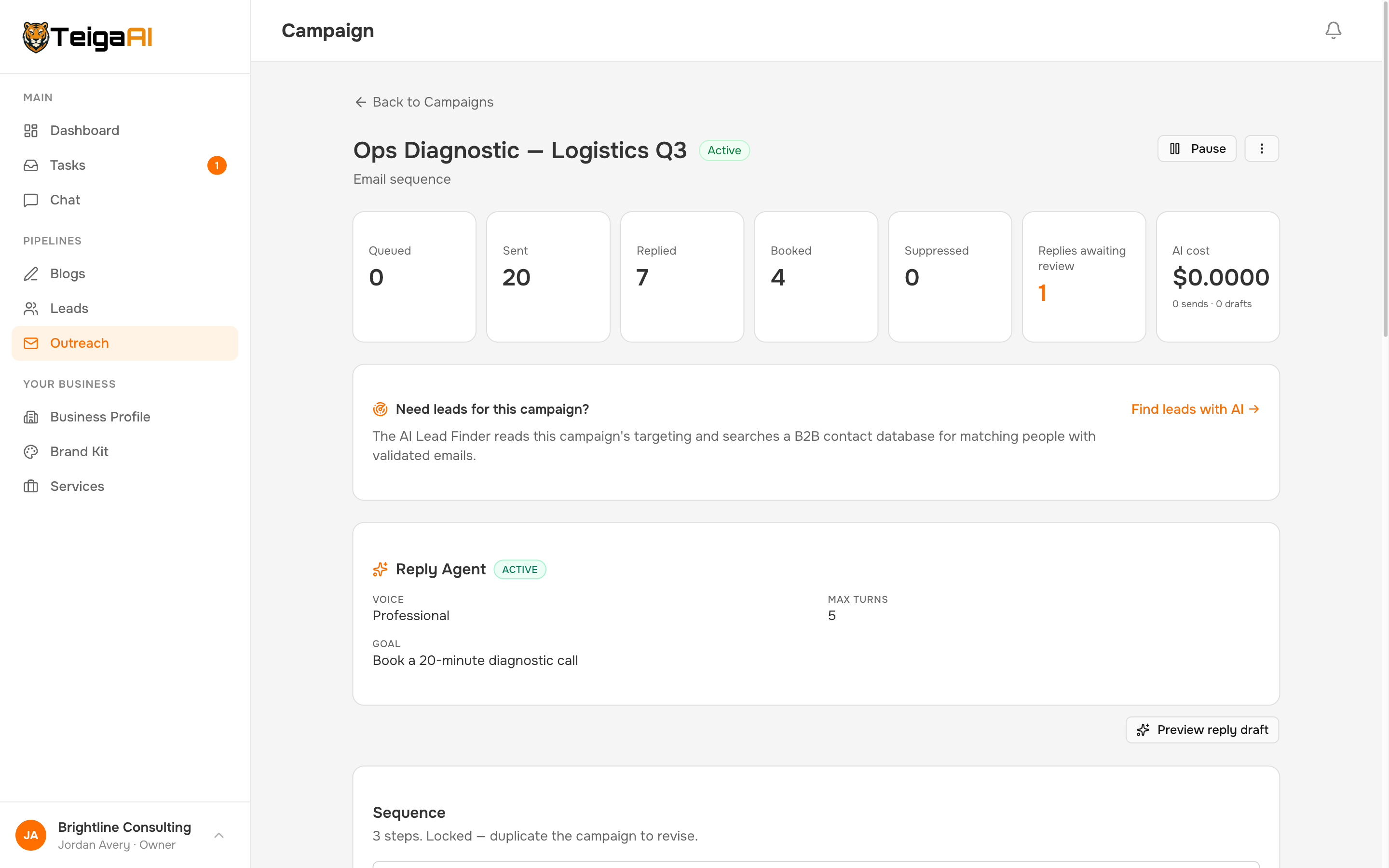Click the Outreach envelope icon

[31, 343]
